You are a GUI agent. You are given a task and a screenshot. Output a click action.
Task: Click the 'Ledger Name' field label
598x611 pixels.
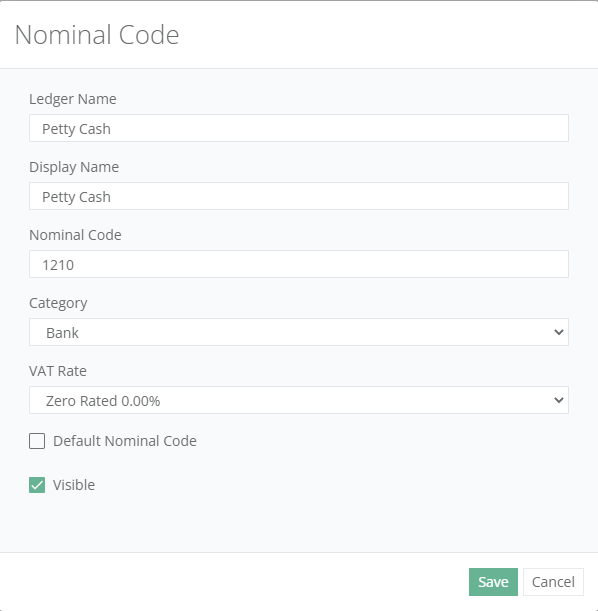[x=73, y=99]
